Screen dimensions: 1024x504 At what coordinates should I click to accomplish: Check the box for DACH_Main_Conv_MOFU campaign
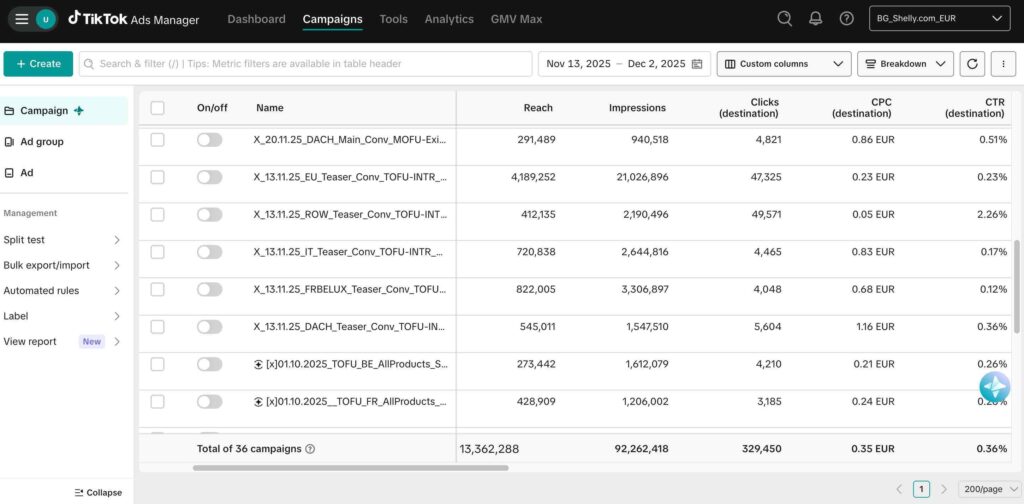[157, 140]
